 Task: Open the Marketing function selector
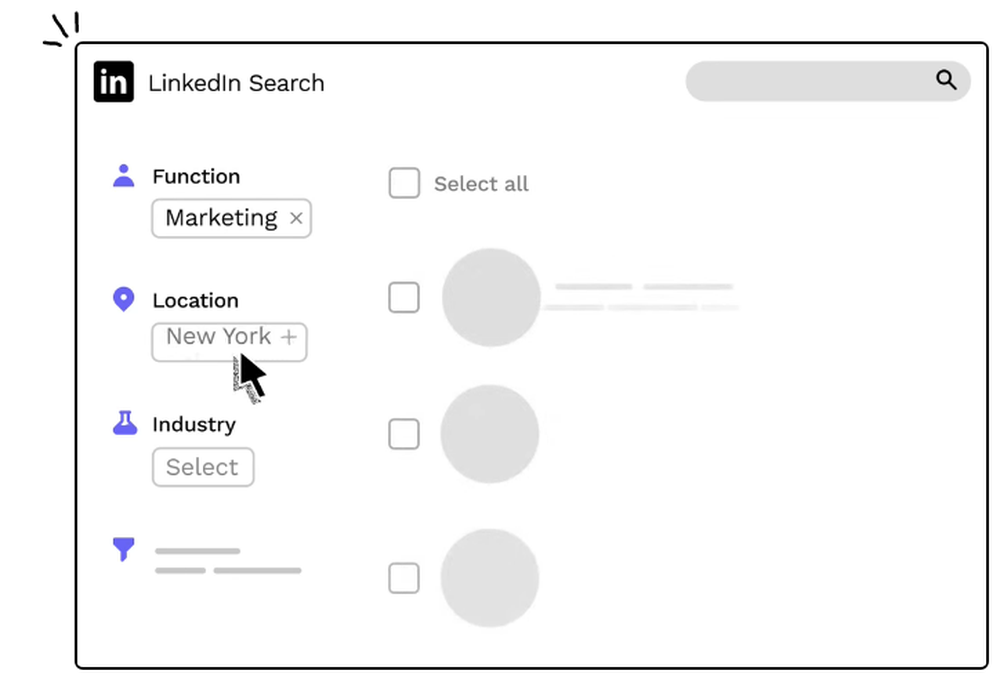(x=221, y=218)
